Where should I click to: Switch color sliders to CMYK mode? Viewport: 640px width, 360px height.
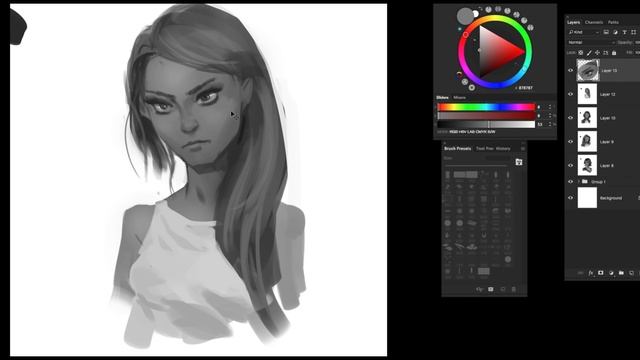(x=480, y=132)
